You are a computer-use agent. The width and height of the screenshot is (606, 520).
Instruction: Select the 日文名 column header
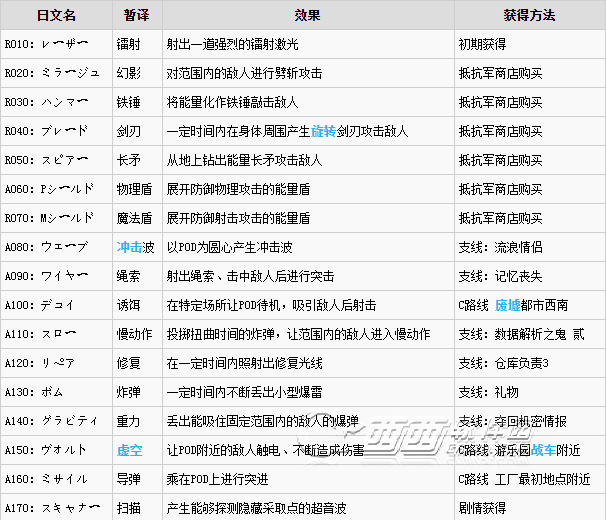(x=56, y=15)
